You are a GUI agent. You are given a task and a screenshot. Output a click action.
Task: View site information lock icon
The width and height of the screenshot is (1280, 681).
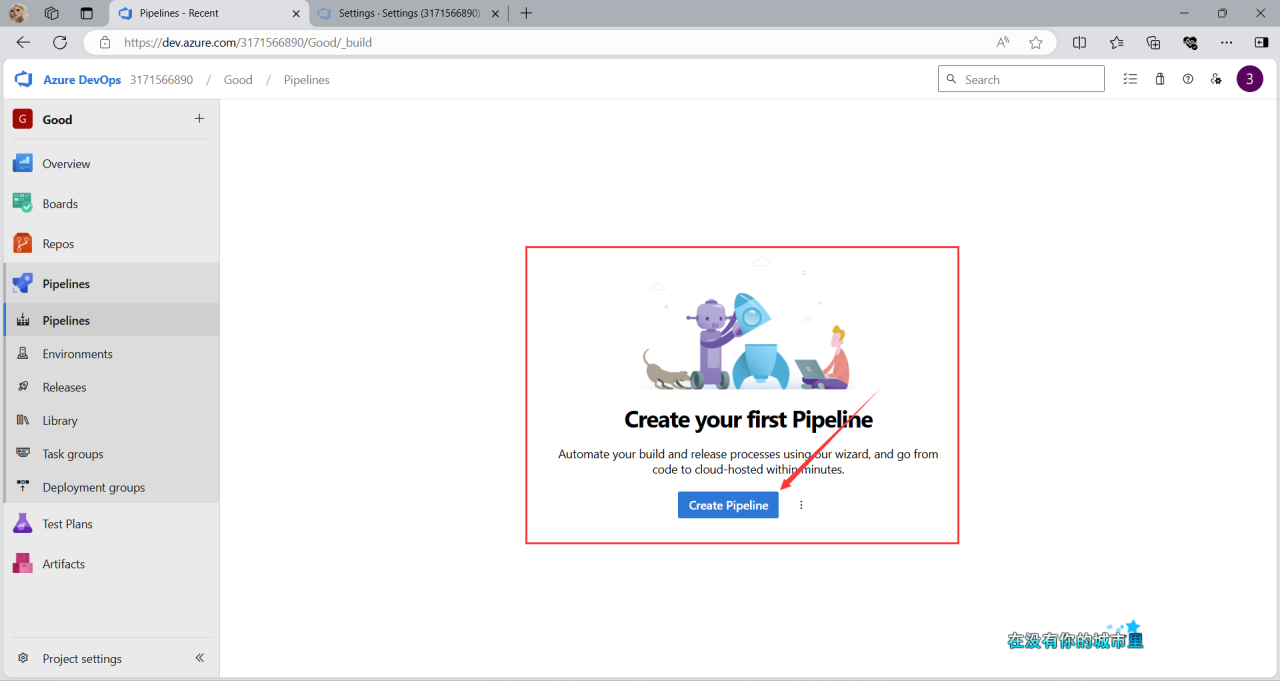(x=104, y=43)
